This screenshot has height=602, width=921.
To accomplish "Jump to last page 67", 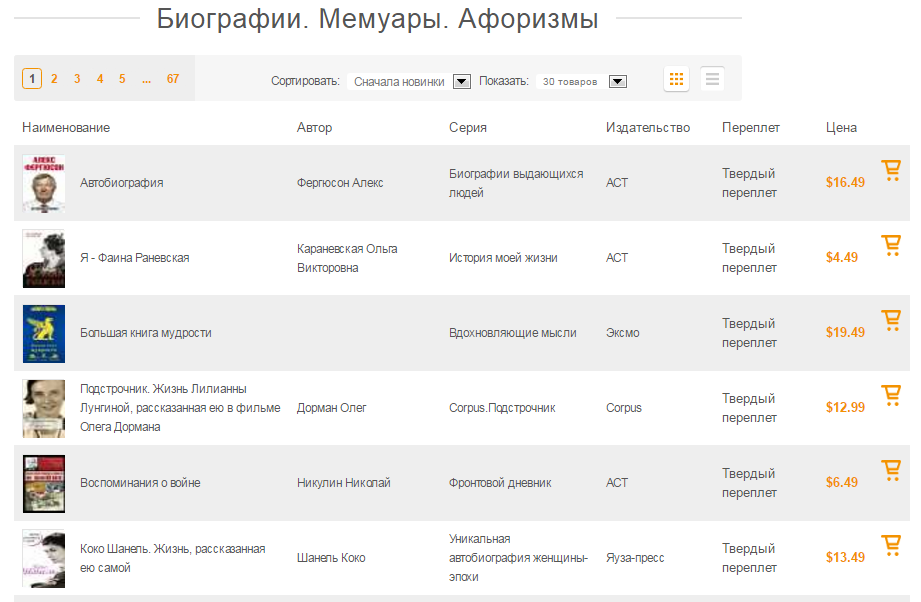I will click(x=173, y=79).
